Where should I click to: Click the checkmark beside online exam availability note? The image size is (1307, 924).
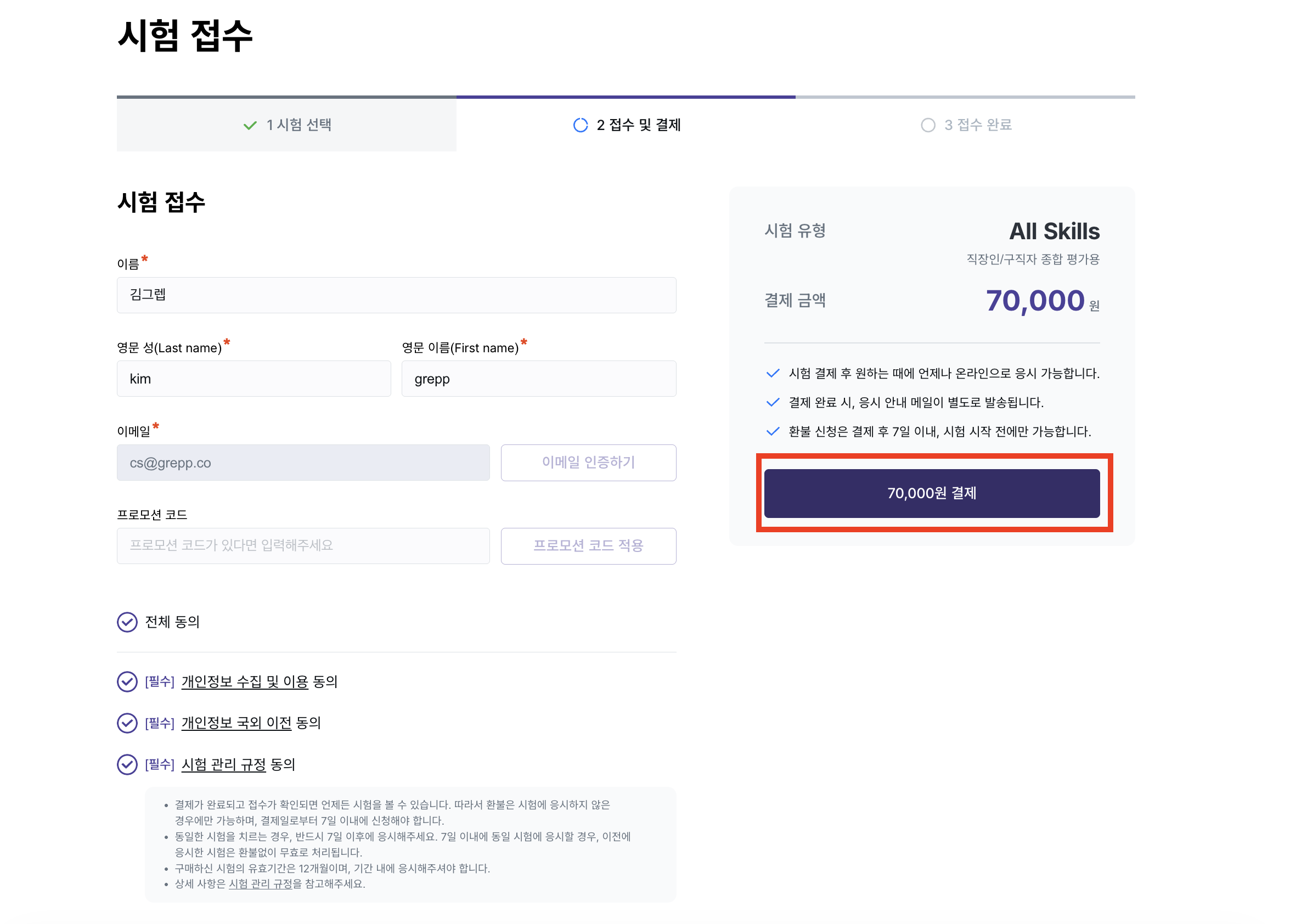point(773,374)
